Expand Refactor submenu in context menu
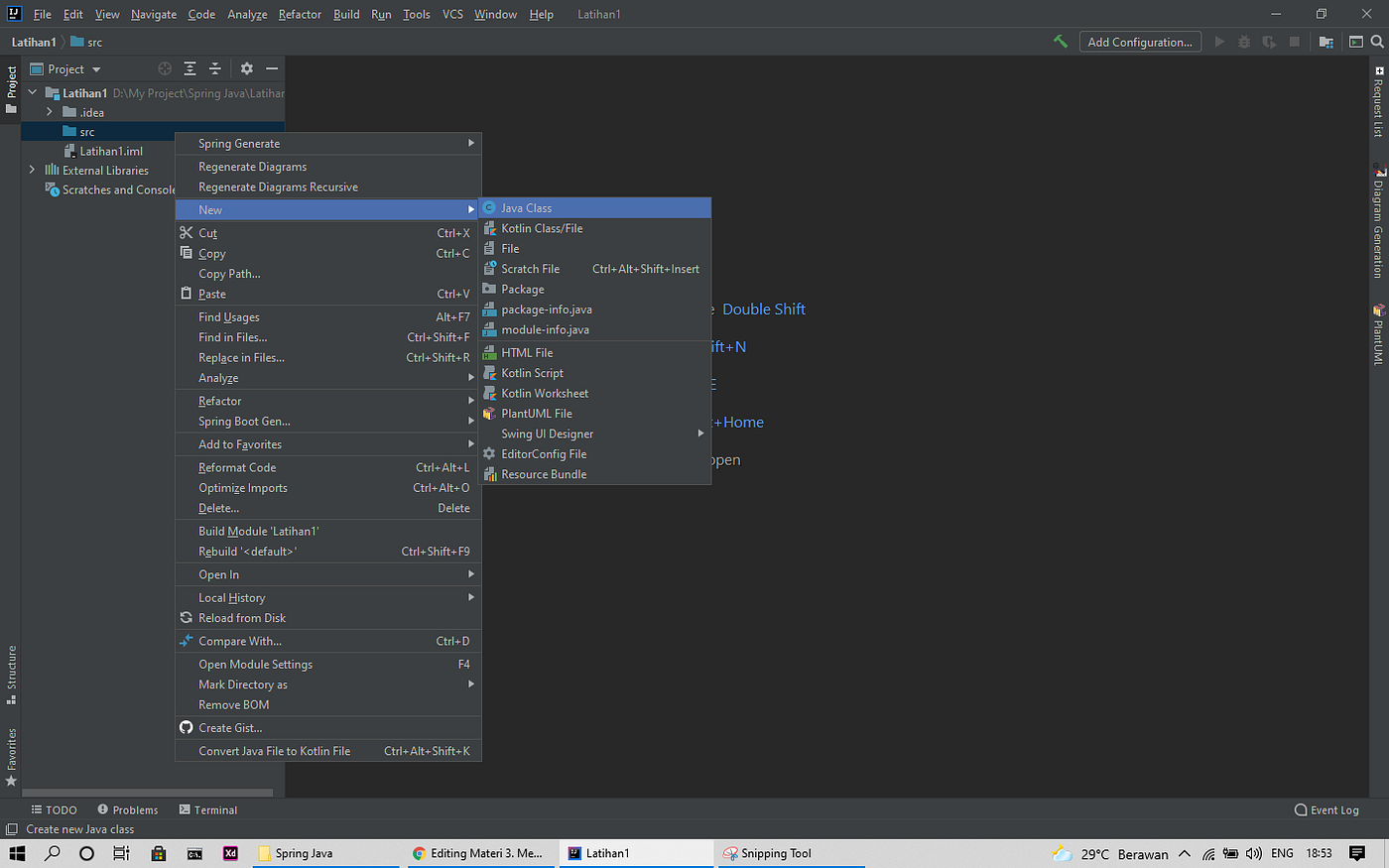 pyautogui.click(x=328, y=401)
